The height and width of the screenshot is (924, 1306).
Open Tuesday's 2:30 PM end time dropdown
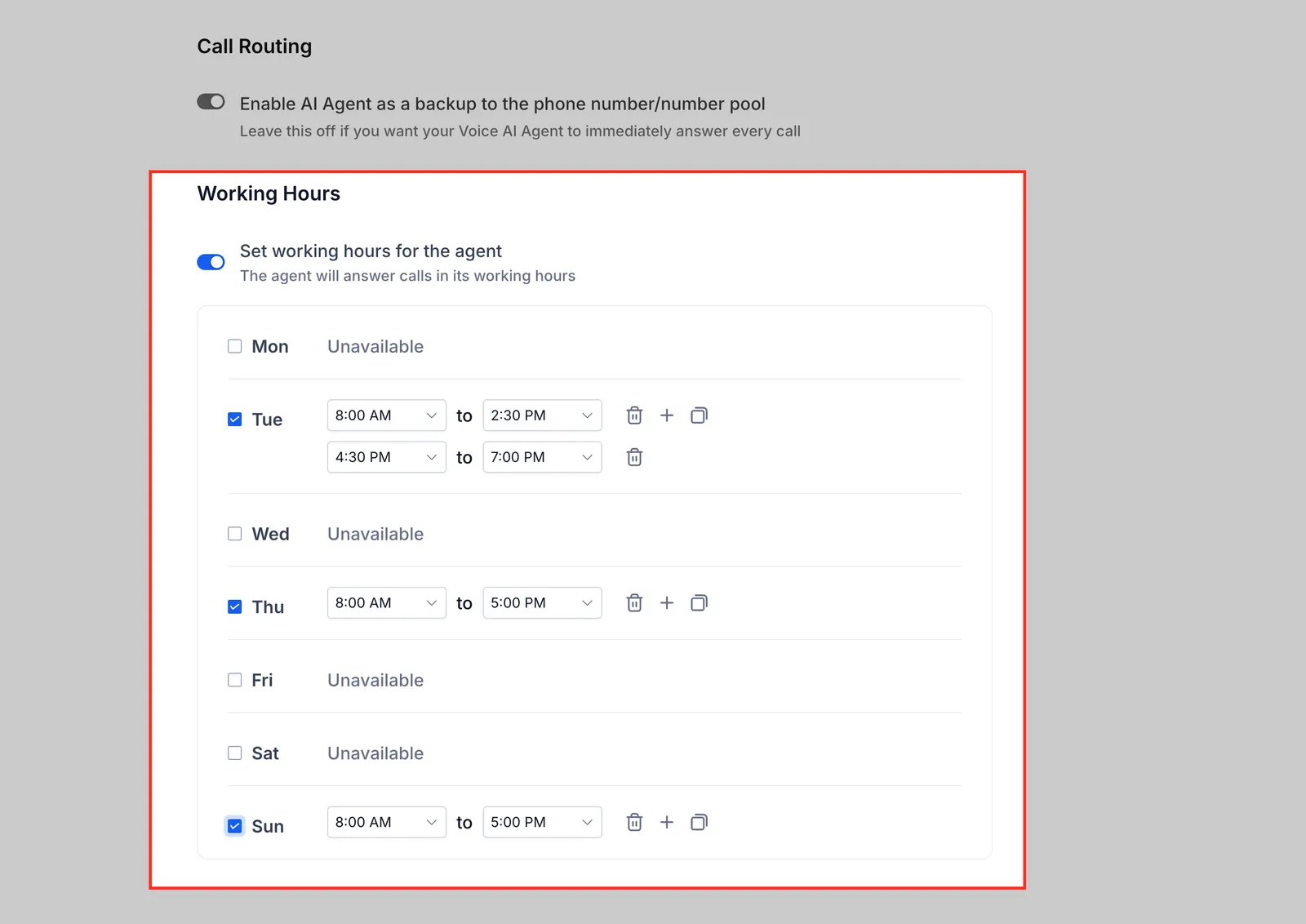tap(542, 415)
